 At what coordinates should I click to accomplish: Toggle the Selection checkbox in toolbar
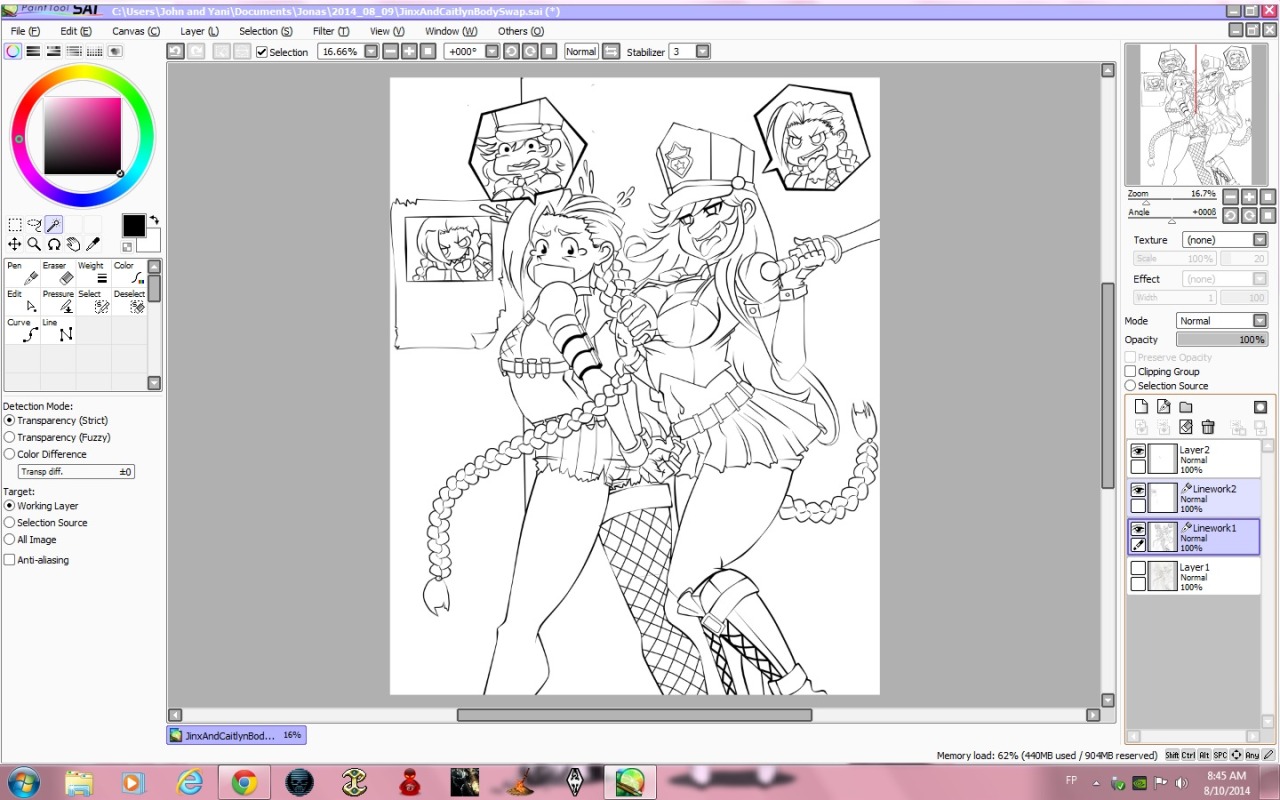262,52
